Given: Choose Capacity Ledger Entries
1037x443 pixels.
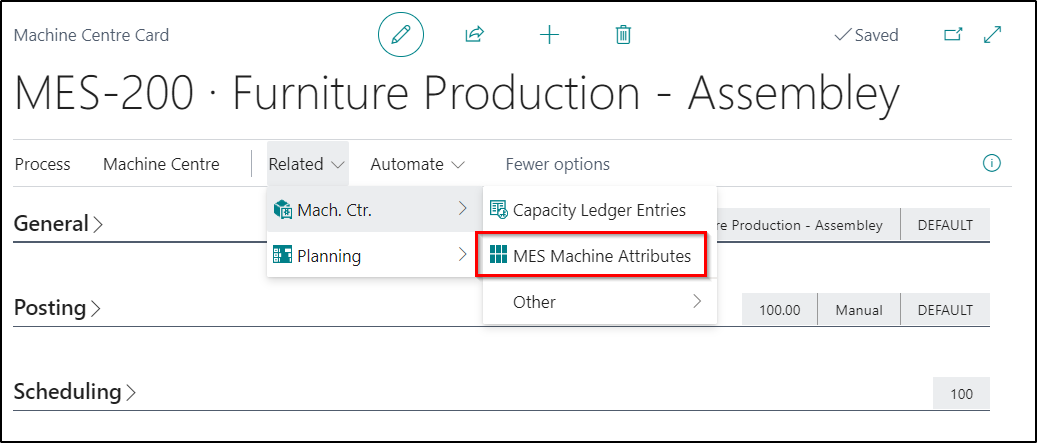Looking at the screenshot, I should point(599,210).
